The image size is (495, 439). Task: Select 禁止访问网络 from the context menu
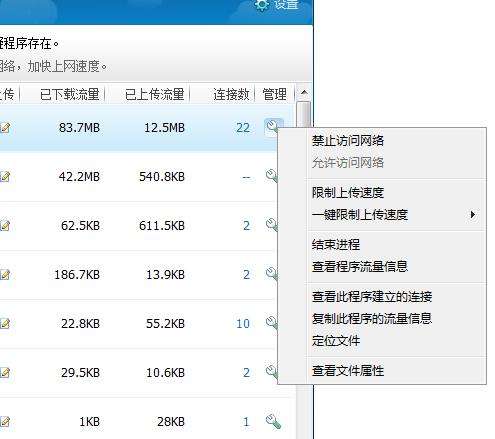(348, 140)
